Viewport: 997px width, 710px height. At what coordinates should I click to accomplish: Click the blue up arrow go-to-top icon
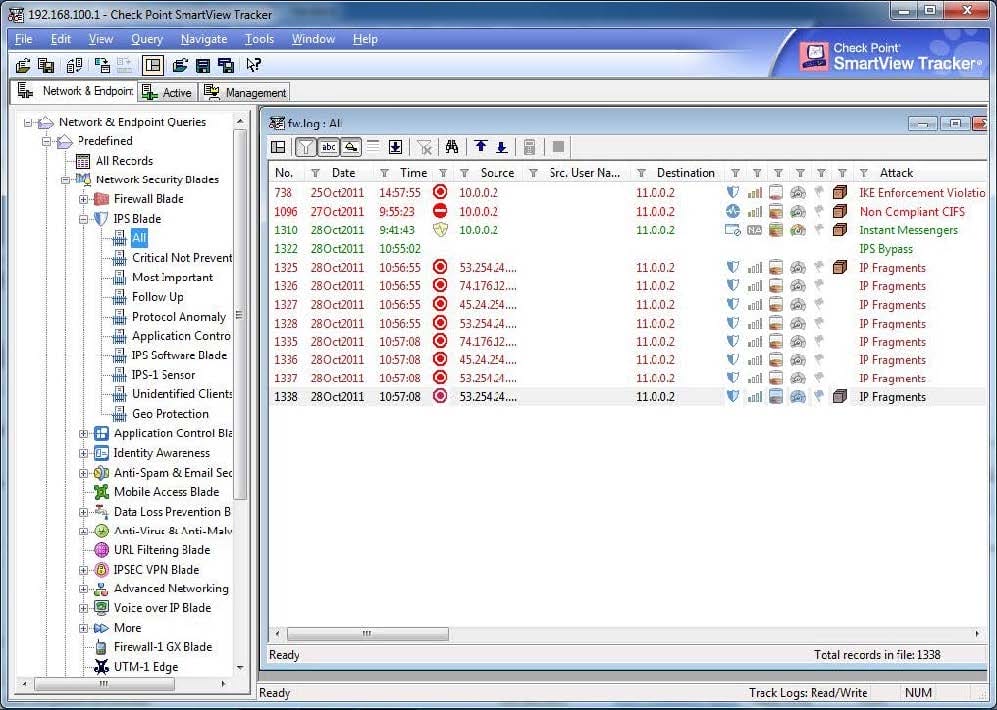click(481, 147)
